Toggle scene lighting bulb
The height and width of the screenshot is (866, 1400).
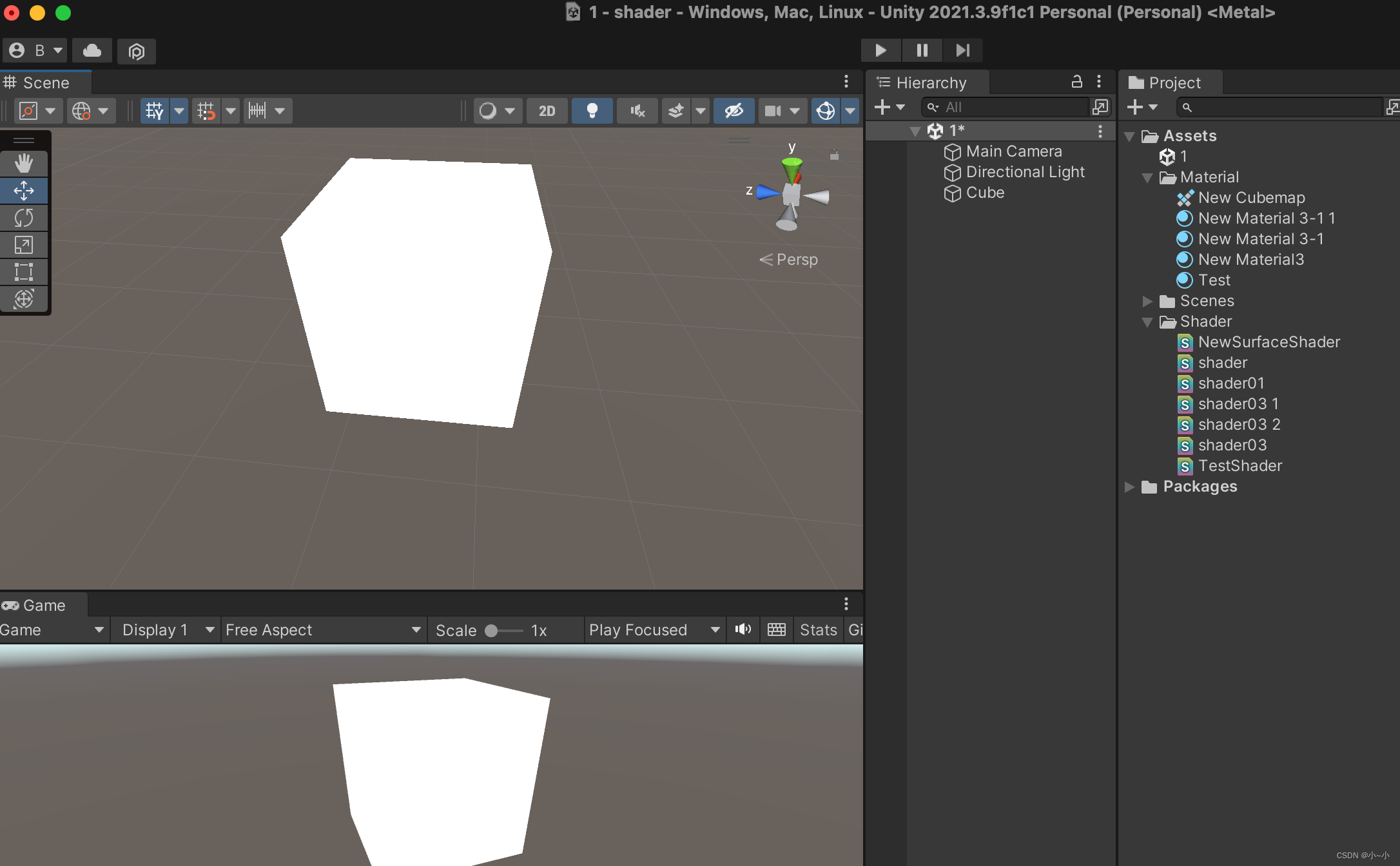592,111
